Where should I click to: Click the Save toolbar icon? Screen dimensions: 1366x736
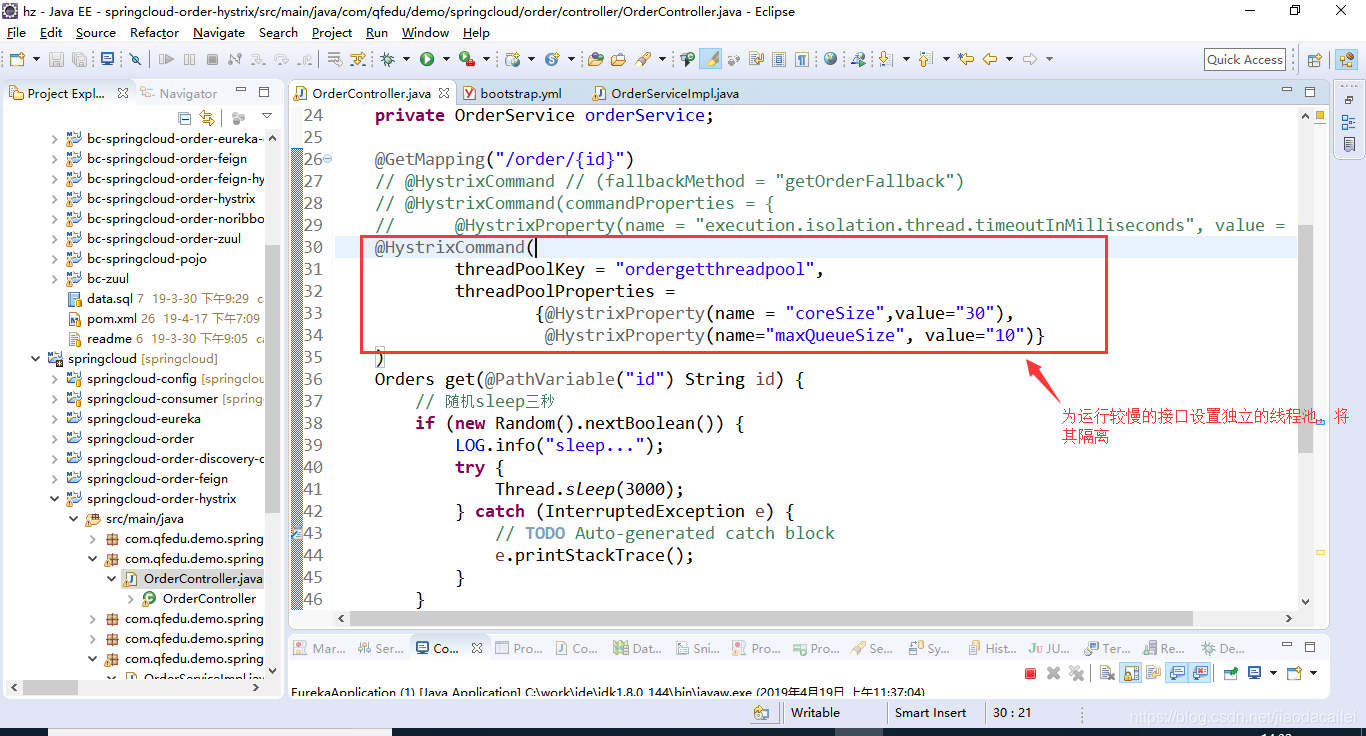click(x=56, y=60)
